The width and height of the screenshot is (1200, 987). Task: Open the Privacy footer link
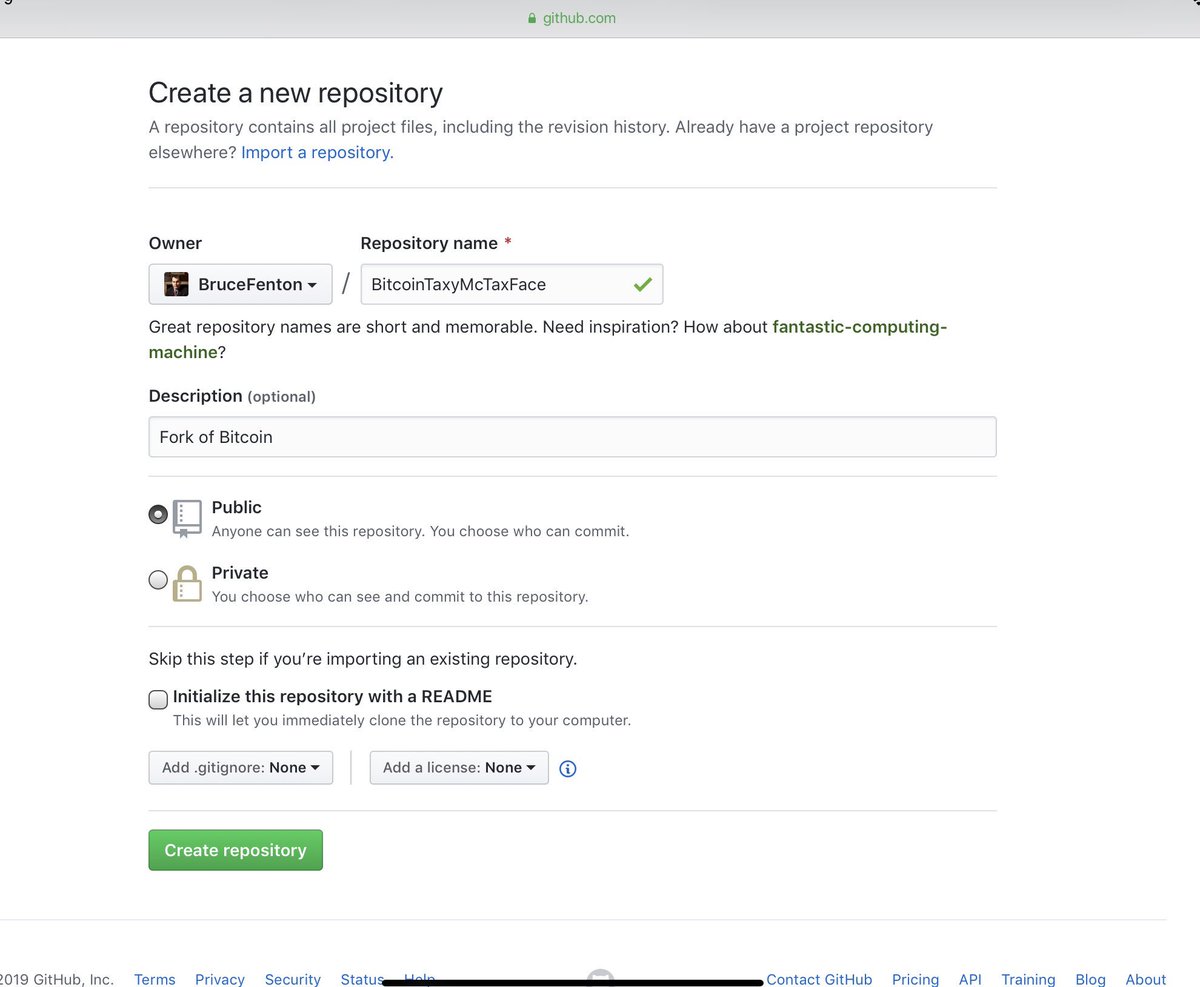pyautogui.click(x=220, y=979)
